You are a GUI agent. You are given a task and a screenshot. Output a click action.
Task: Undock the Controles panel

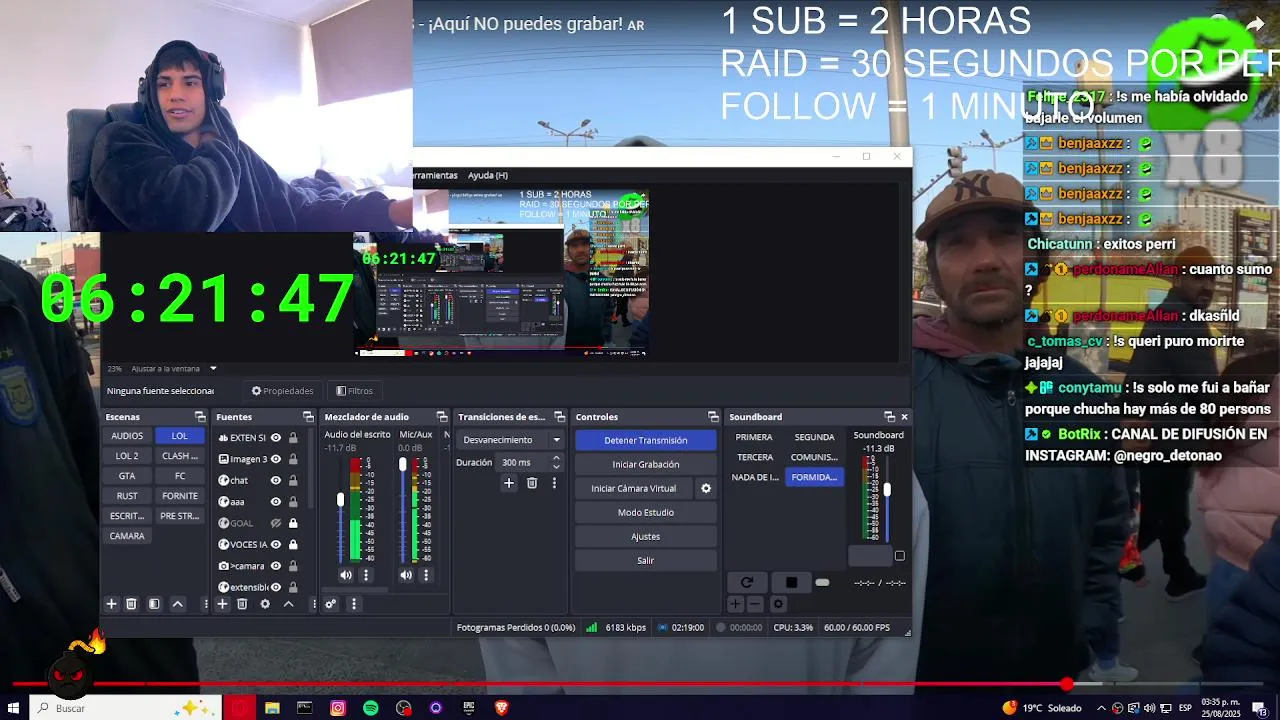[713, 417]
